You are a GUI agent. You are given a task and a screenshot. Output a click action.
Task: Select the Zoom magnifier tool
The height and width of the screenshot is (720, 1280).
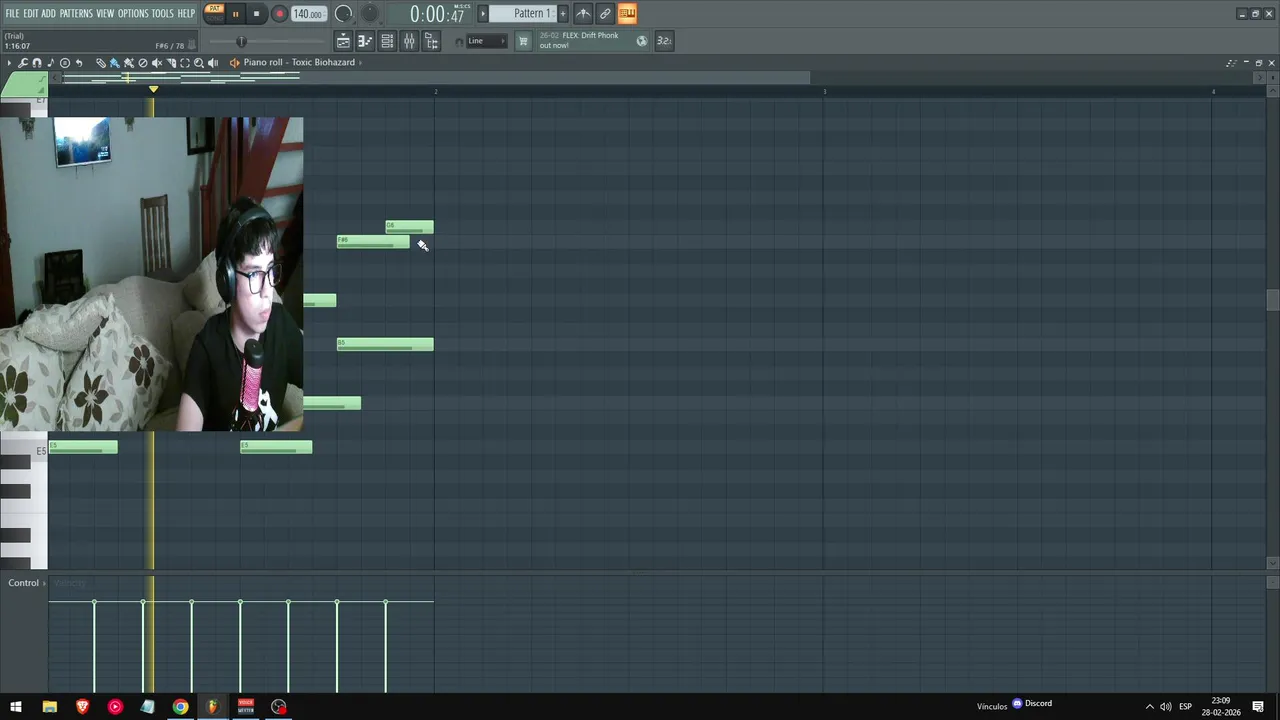tap(199, 63)
